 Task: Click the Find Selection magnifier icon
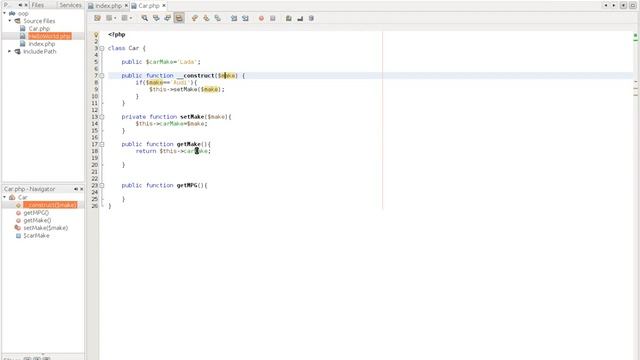144,18
